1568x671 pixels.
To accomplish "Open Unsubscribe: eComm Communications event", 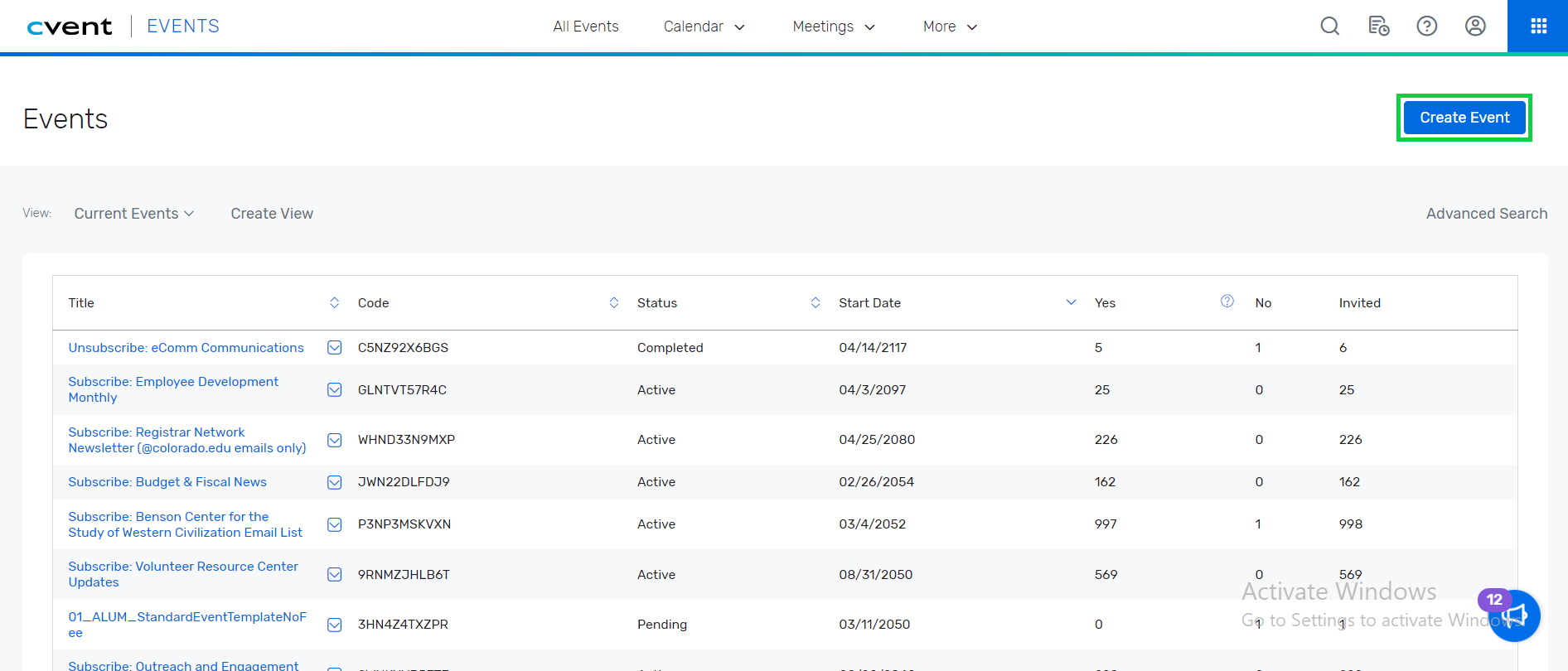I will point(186,348).
